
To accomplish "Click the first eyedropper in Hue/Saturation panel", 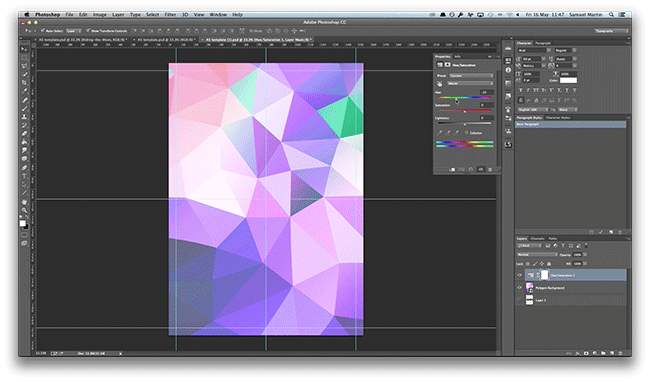I will (439, 133).
